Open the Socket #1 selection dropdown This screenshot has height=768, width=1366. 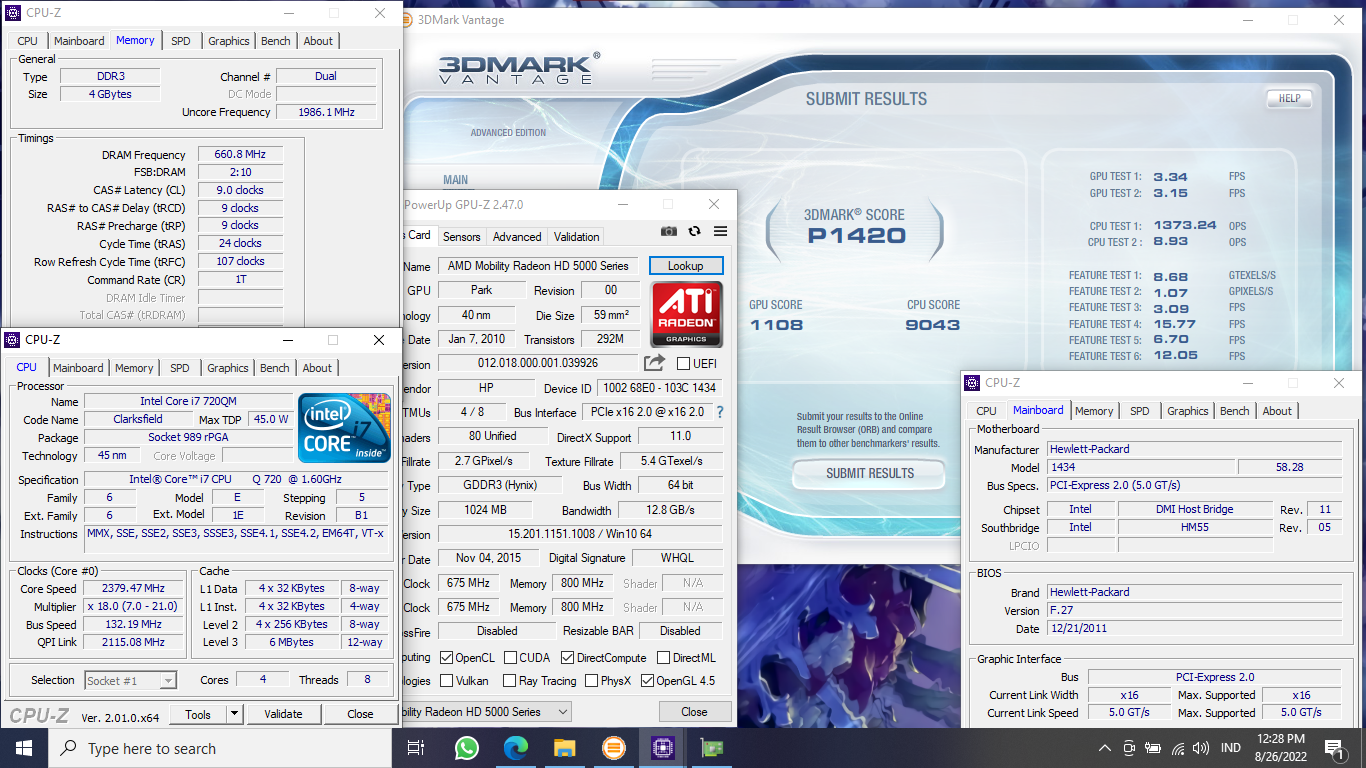tap(131, 681)
